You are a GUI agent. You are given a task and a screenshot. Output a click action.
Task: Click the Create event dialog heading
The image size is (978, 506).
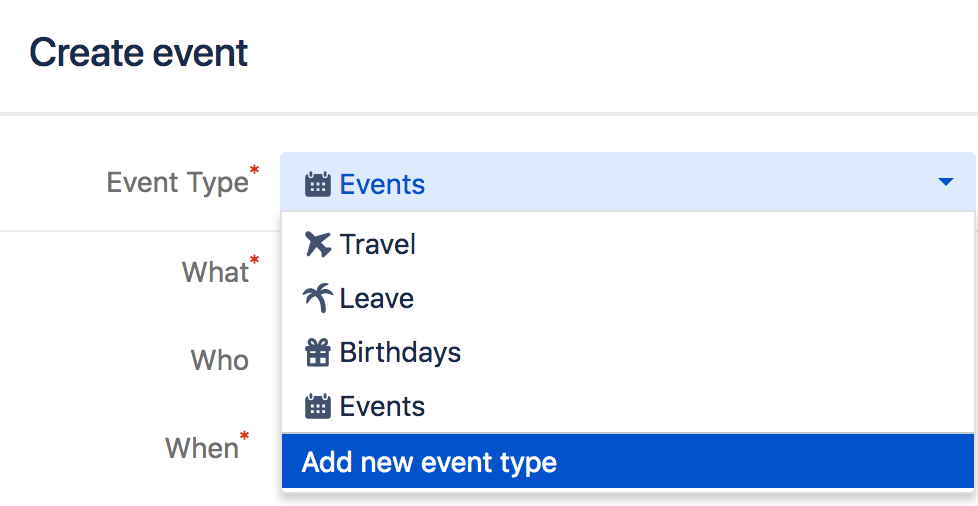[x=138, y=52]
